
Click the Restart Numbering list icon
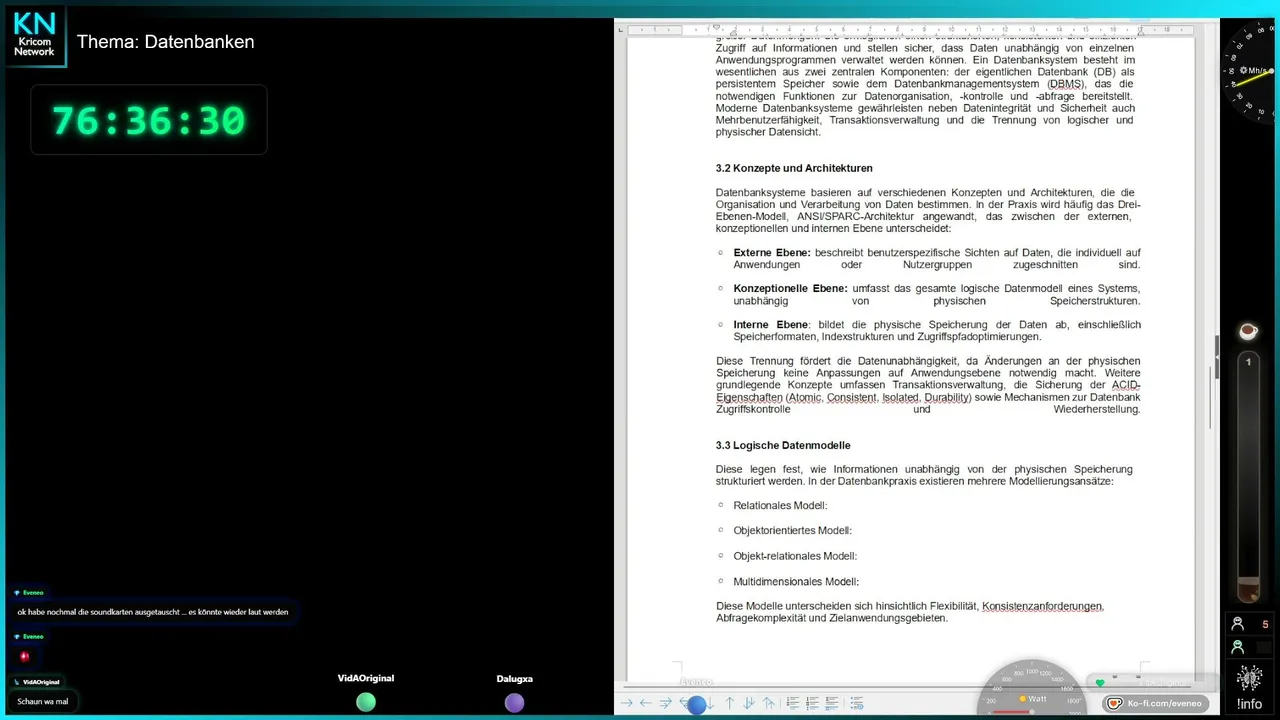812,703
